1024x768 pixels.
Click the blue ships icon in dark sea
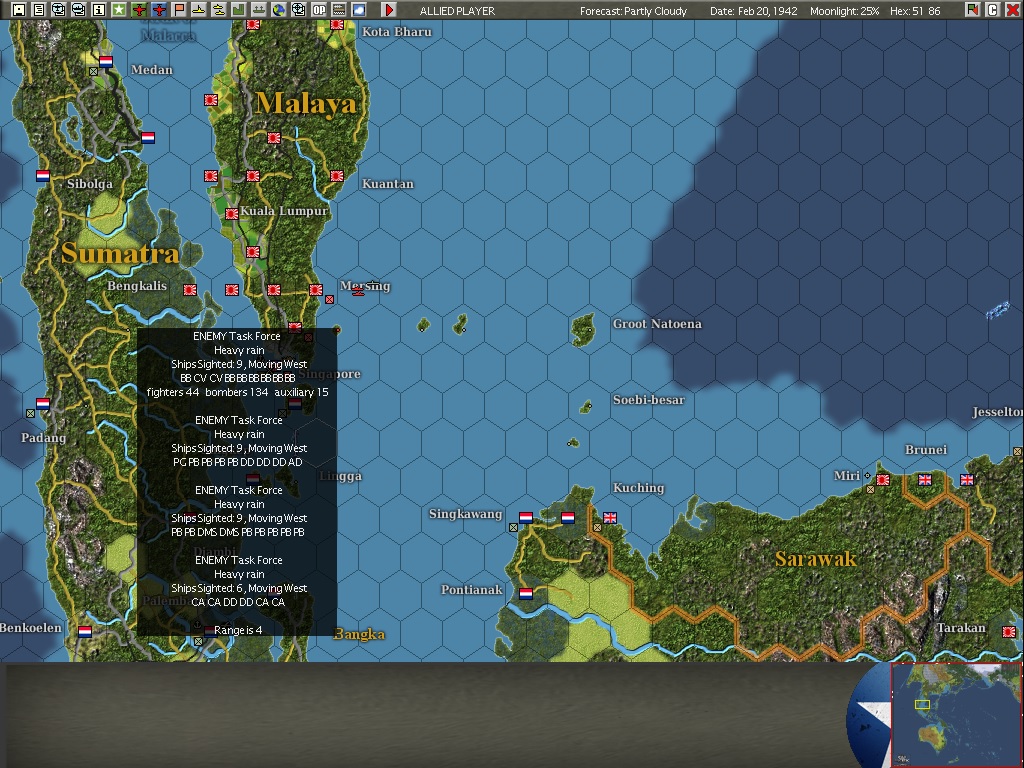tap(997, 310)
